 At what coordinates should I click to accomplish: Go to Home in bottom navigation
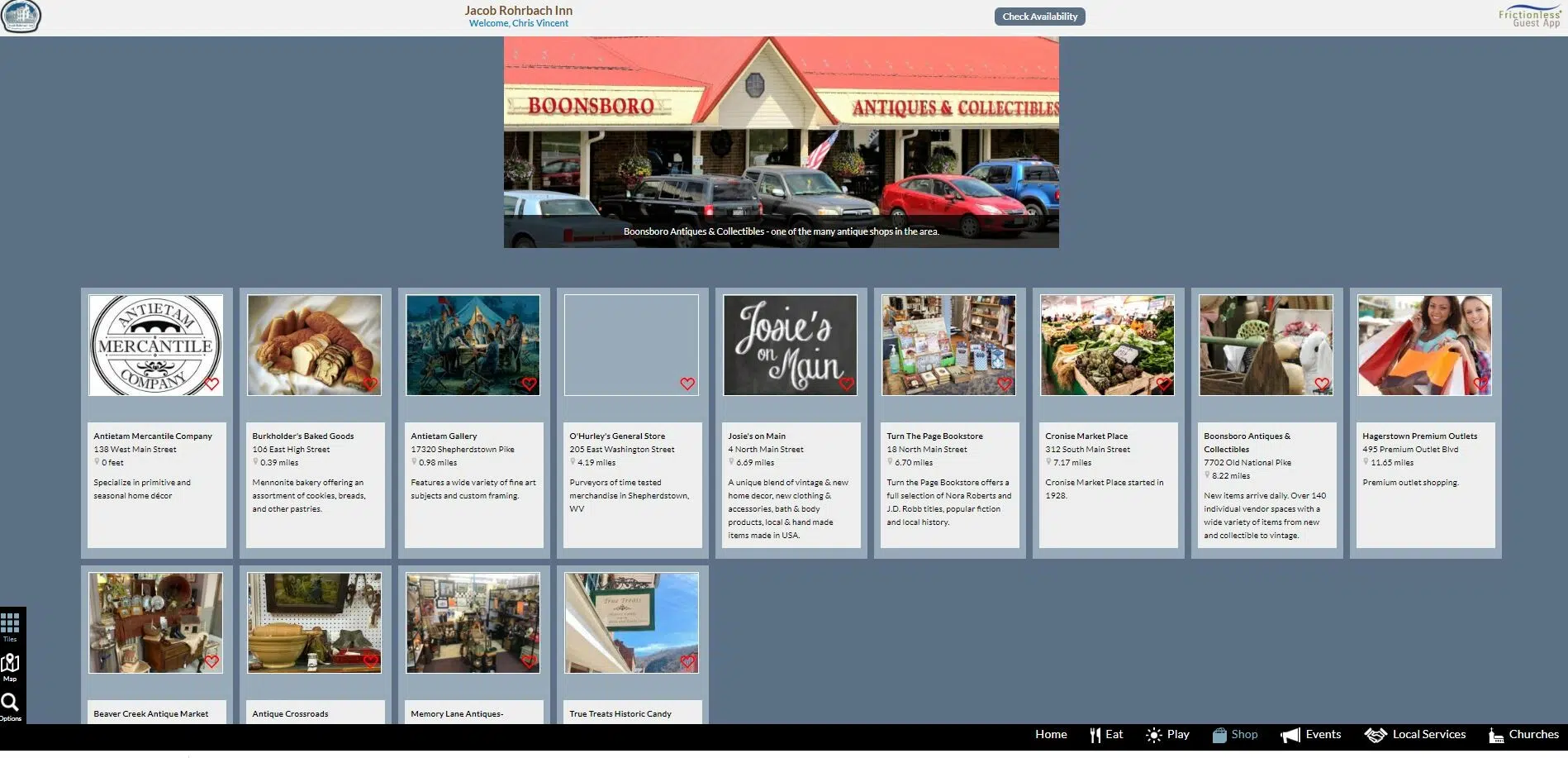(1051, 735)
